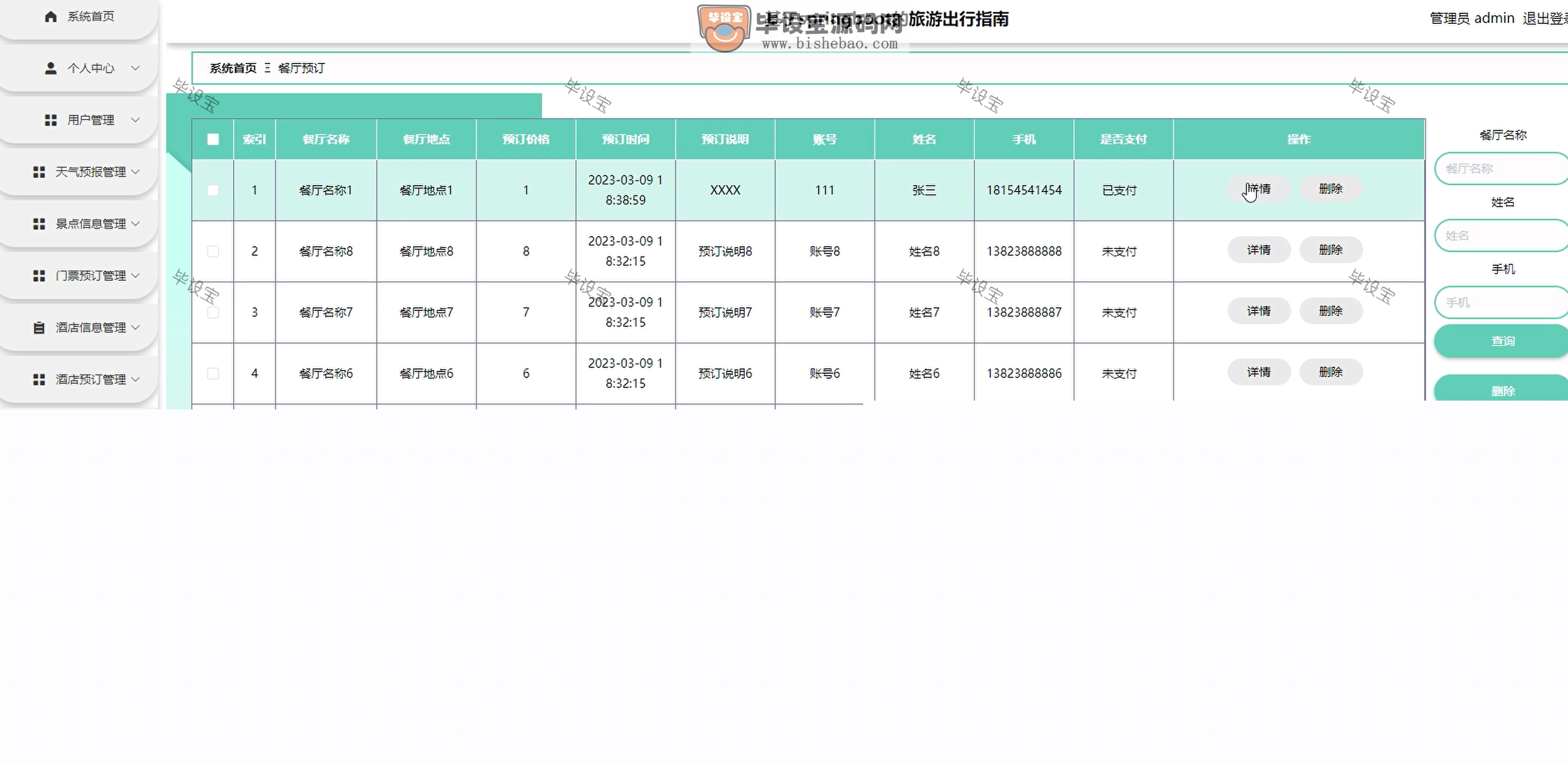The height and width of the screenshot is (765, 1568).
Task: Click the grid icon next to 门票预订管理
Action: coord(39,275)
